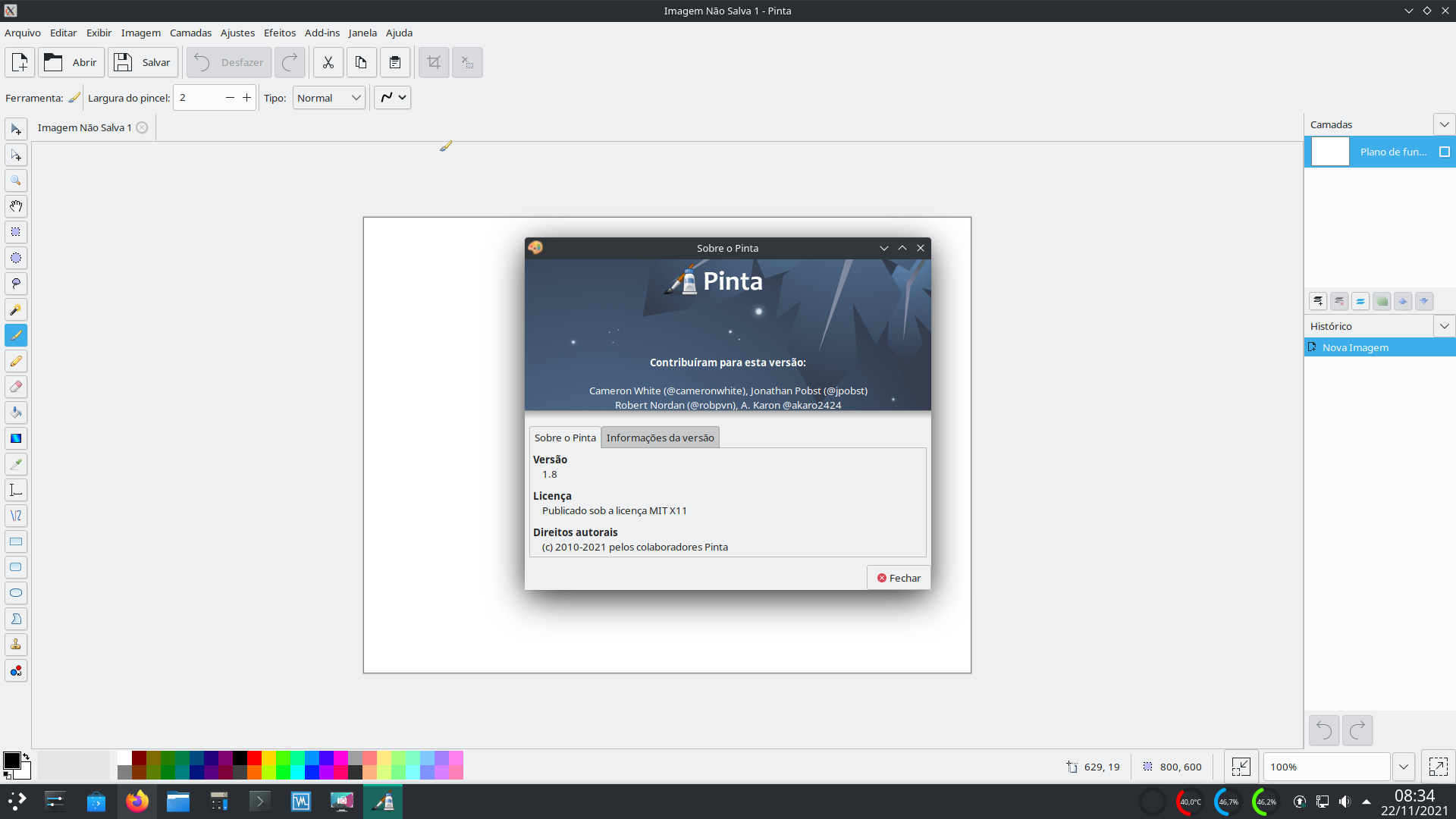Screen dimensions: 1456x819
Task: Pick the red swatch in palette
Action: point(254,758)
